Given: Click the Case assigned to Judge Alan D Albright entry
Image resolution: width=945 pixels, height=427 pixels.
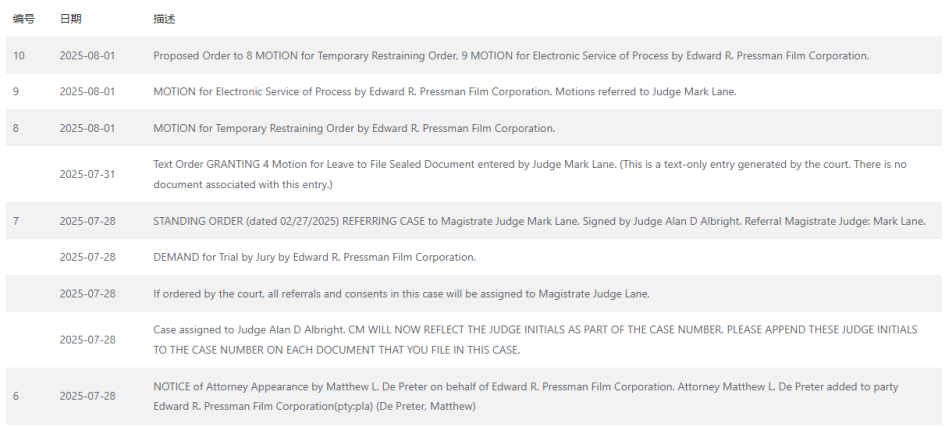Looking at the screenshot, I should [x=535, y=340].
